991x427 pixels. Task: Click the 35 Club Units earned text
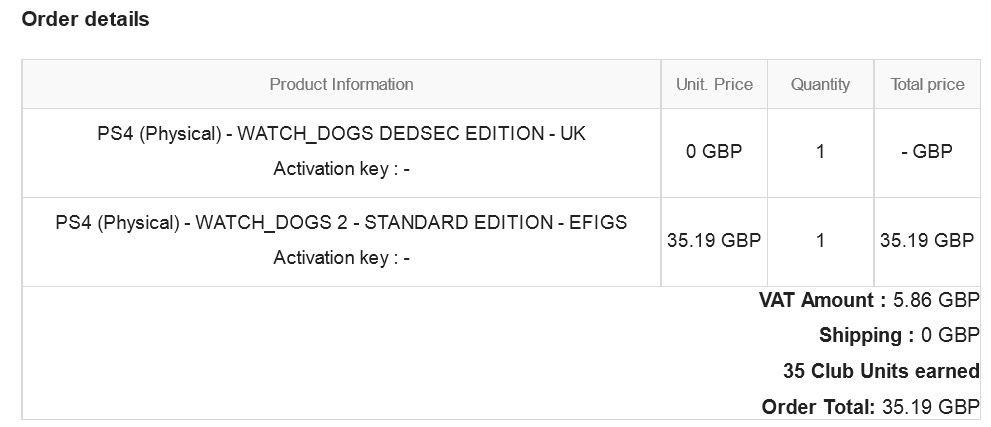coord(881,371)
